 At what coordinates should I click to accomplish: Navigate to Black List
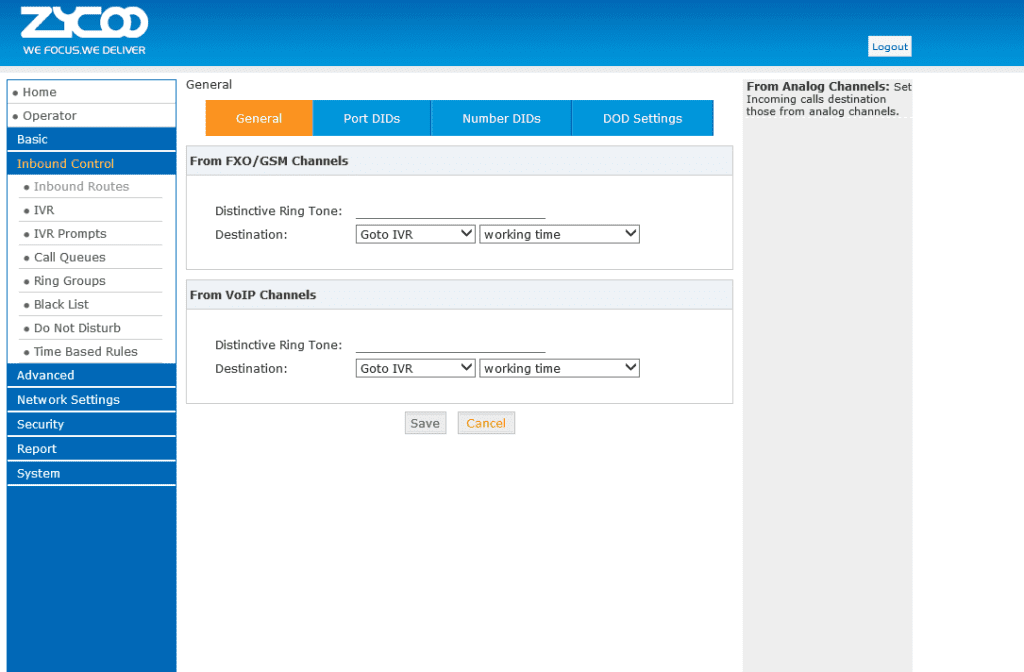[61, 305]
